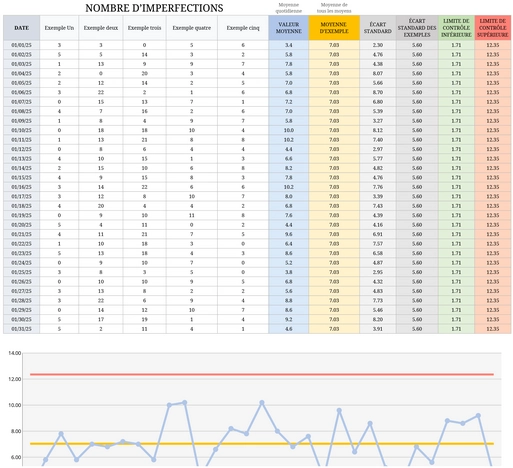Click the 'Moyenne de tous les moyens' caption

[x=334, y=8]
